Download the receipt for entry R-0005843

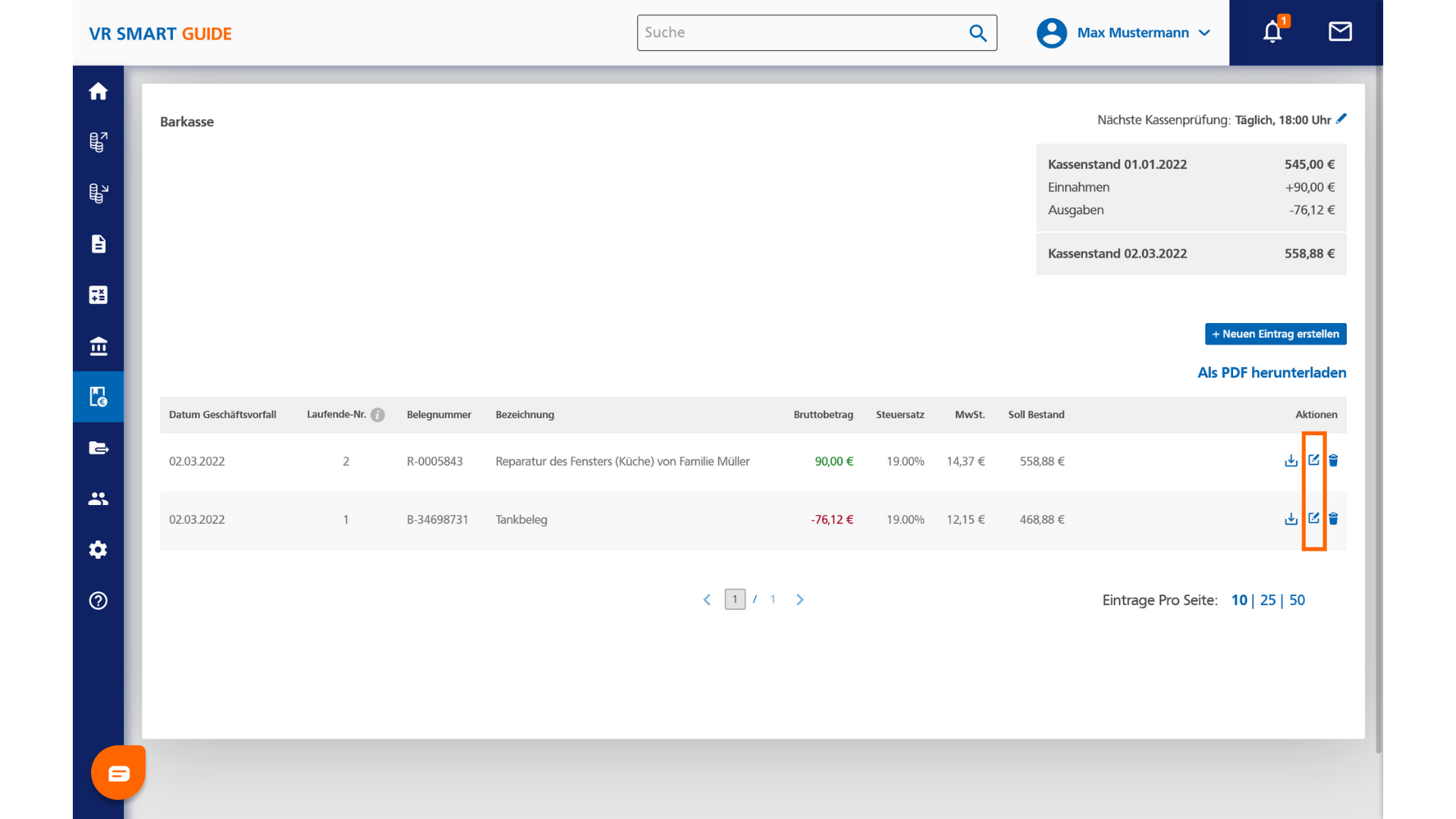click(x=1291, y=460)
